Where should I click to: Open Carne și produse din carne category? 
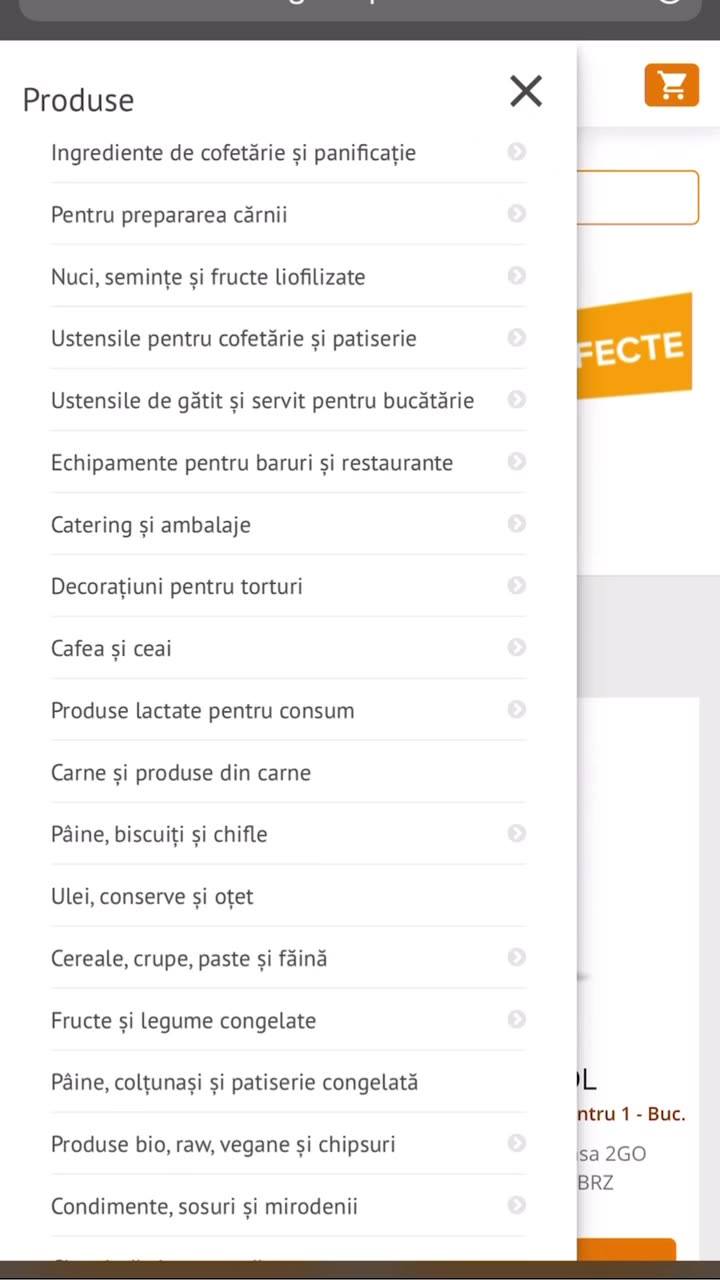181,772
